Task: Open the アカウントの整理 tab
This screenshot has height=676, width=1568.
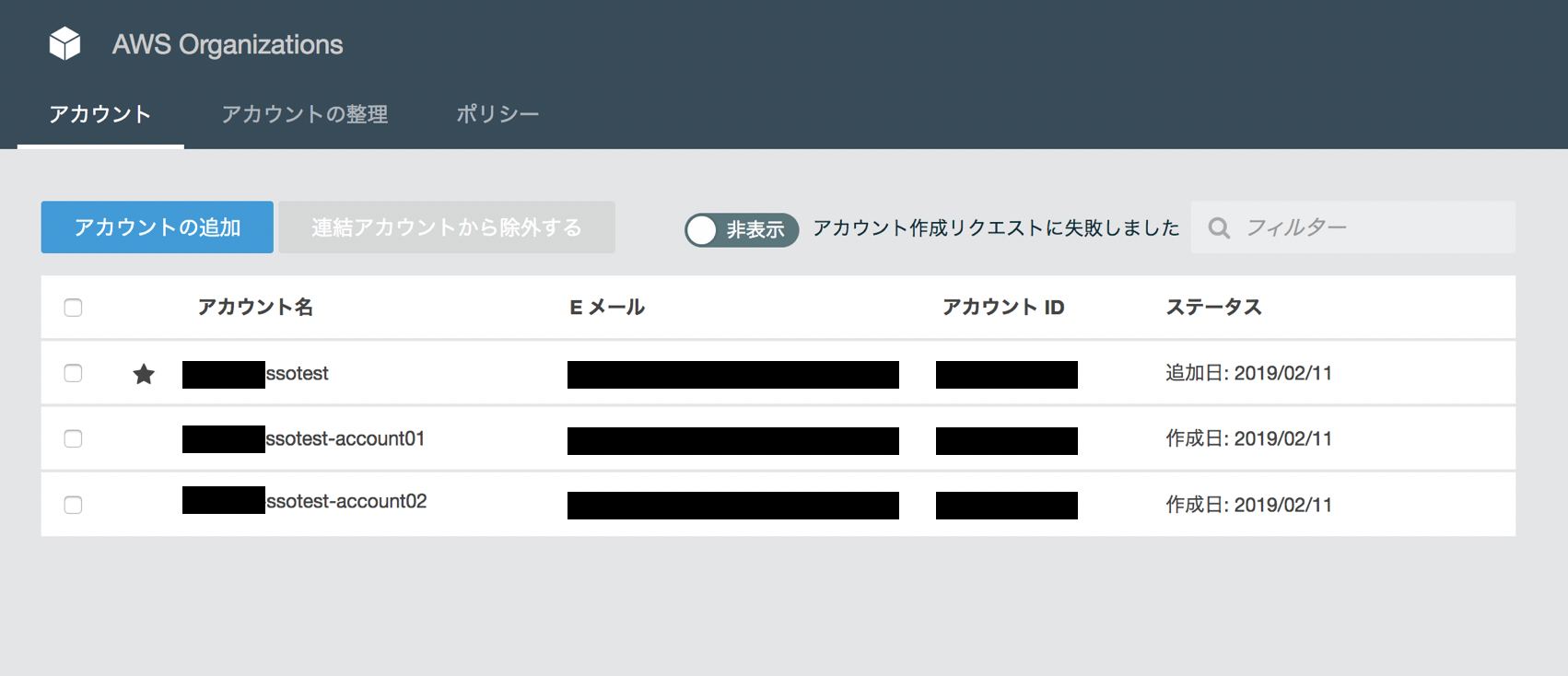Action: 304,114
